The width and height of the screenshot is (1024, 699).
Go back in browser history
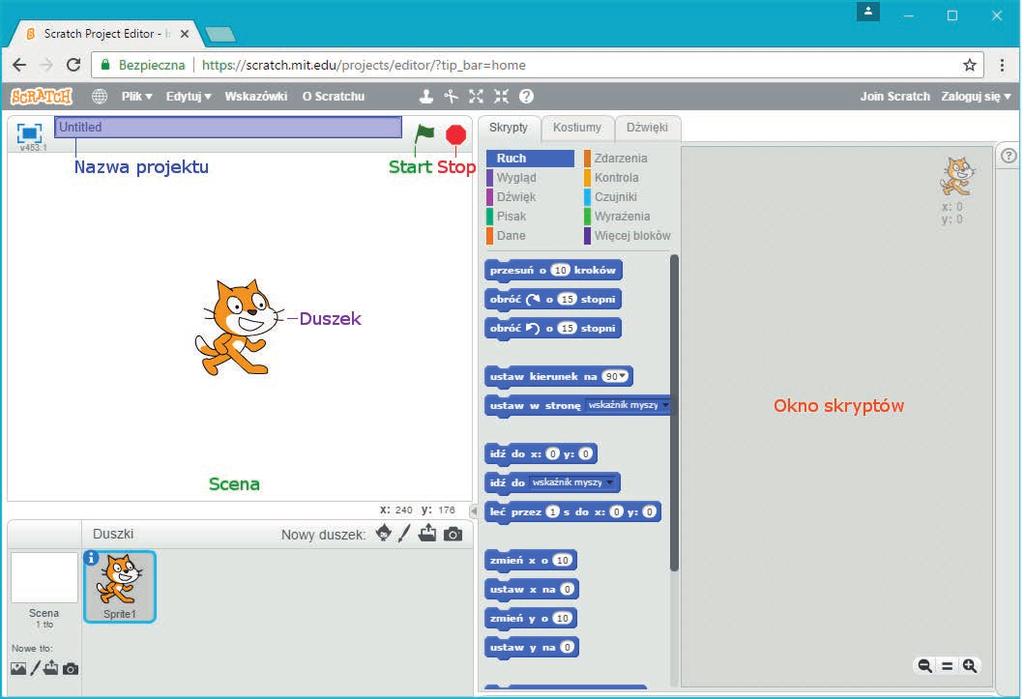[x=20, y=65]
